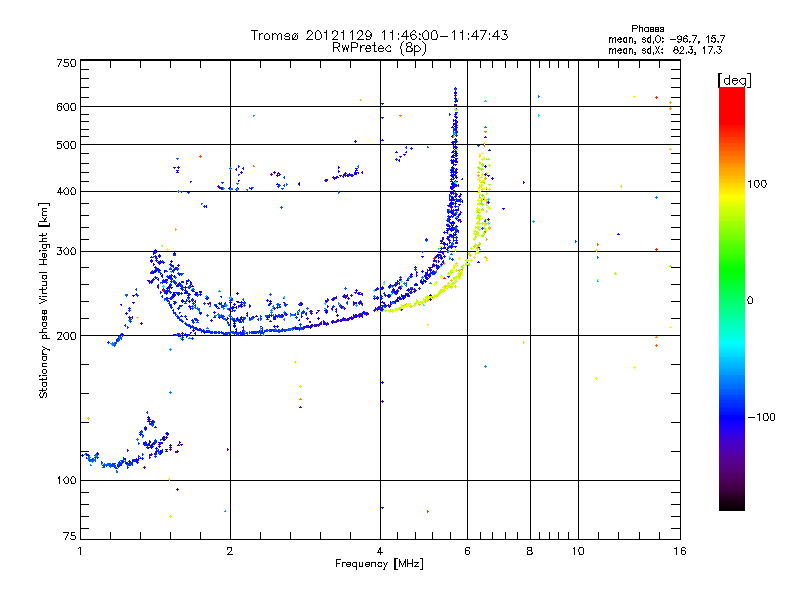
Task: Click the x-axis tick label '1'
Action: [80, 551]
